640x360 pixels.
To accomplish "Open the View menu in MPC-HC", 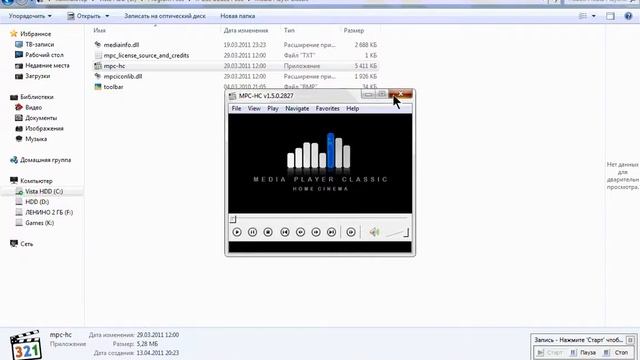I will click(x=254, y=109).
